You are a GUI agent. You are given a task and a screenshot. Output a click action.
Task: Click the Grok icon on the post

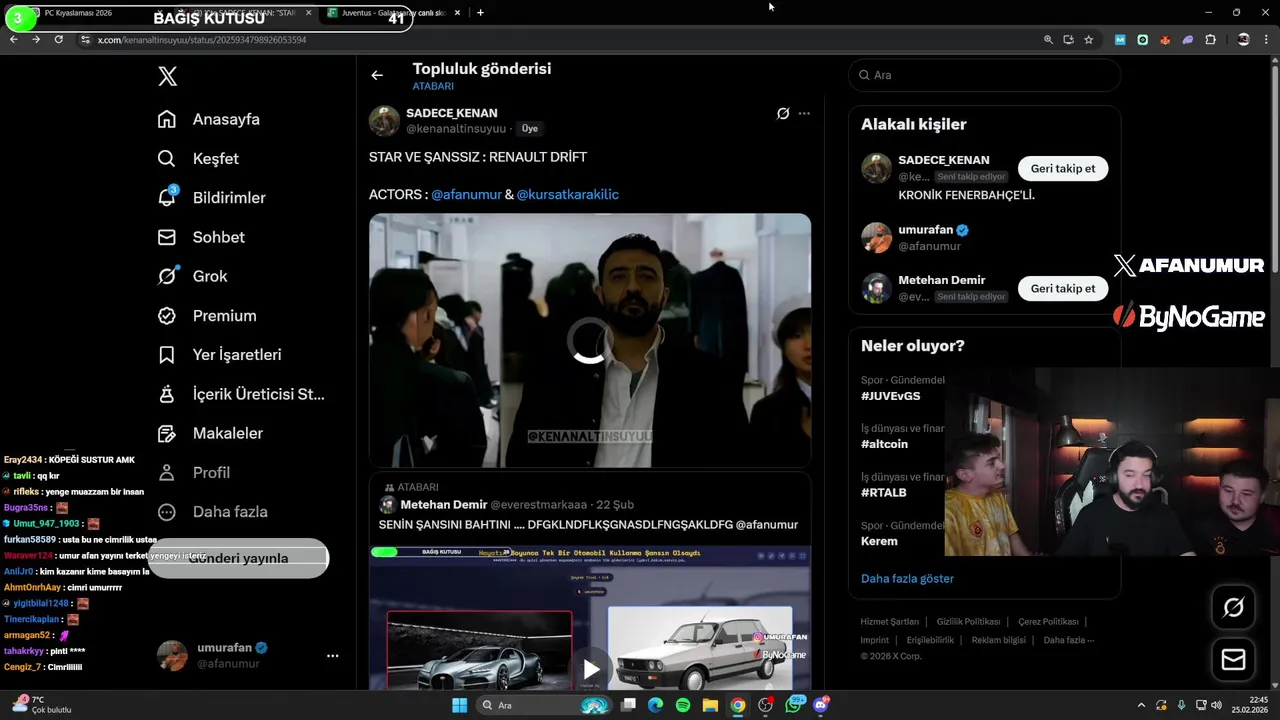[783, 113]
